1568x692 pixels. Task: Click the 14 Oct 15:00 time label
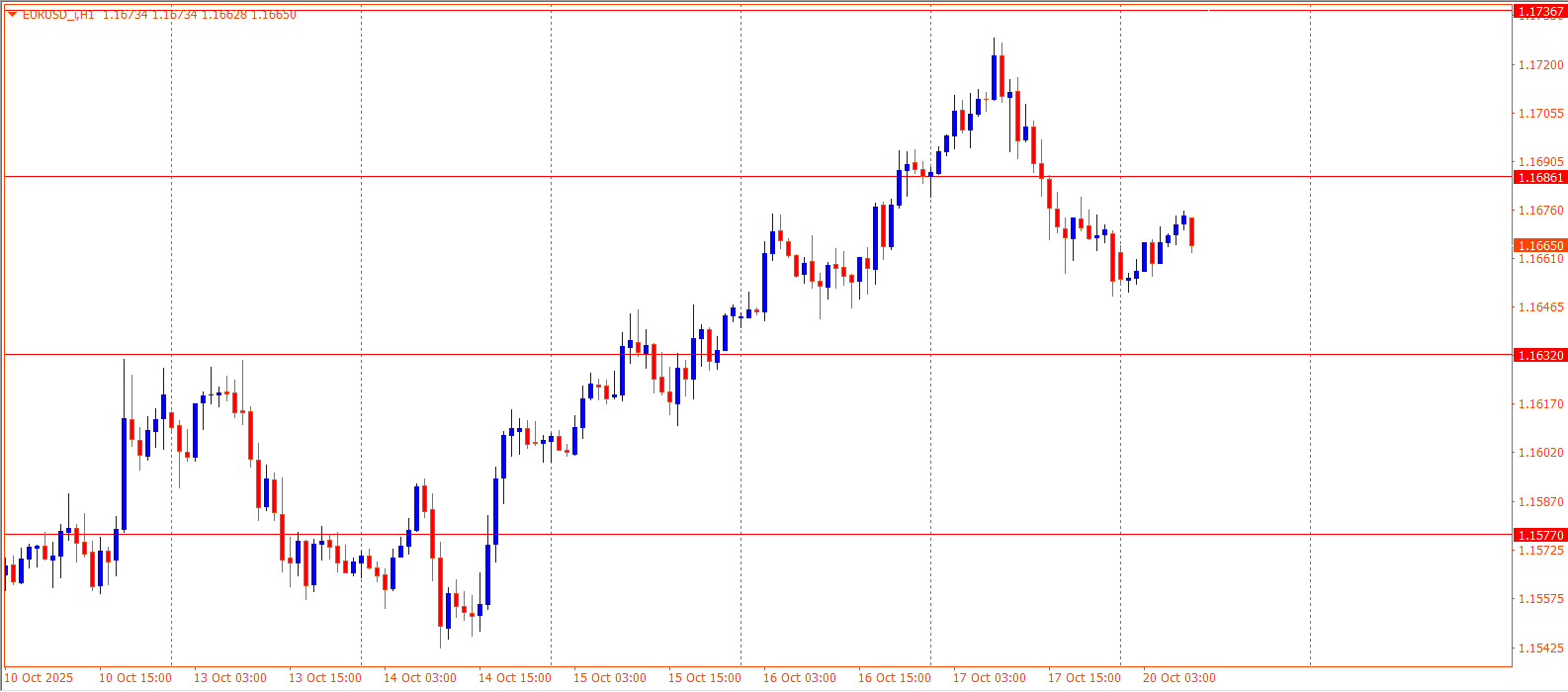pyautogui.click(x=515, y=678)
